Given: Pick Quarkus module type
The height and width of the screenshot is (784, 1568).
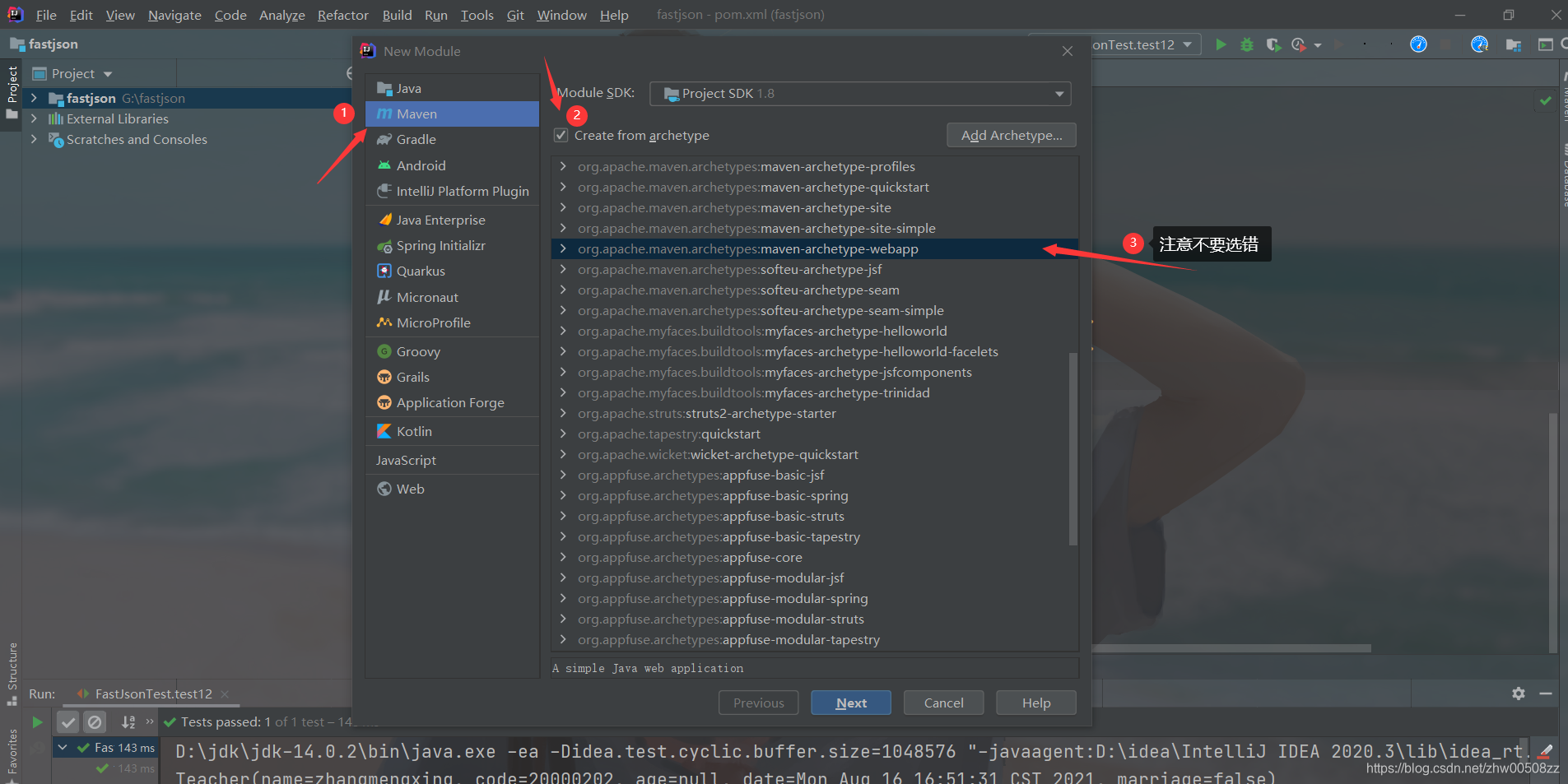Looking at the screenshot, I should click(x=452, y=271).
